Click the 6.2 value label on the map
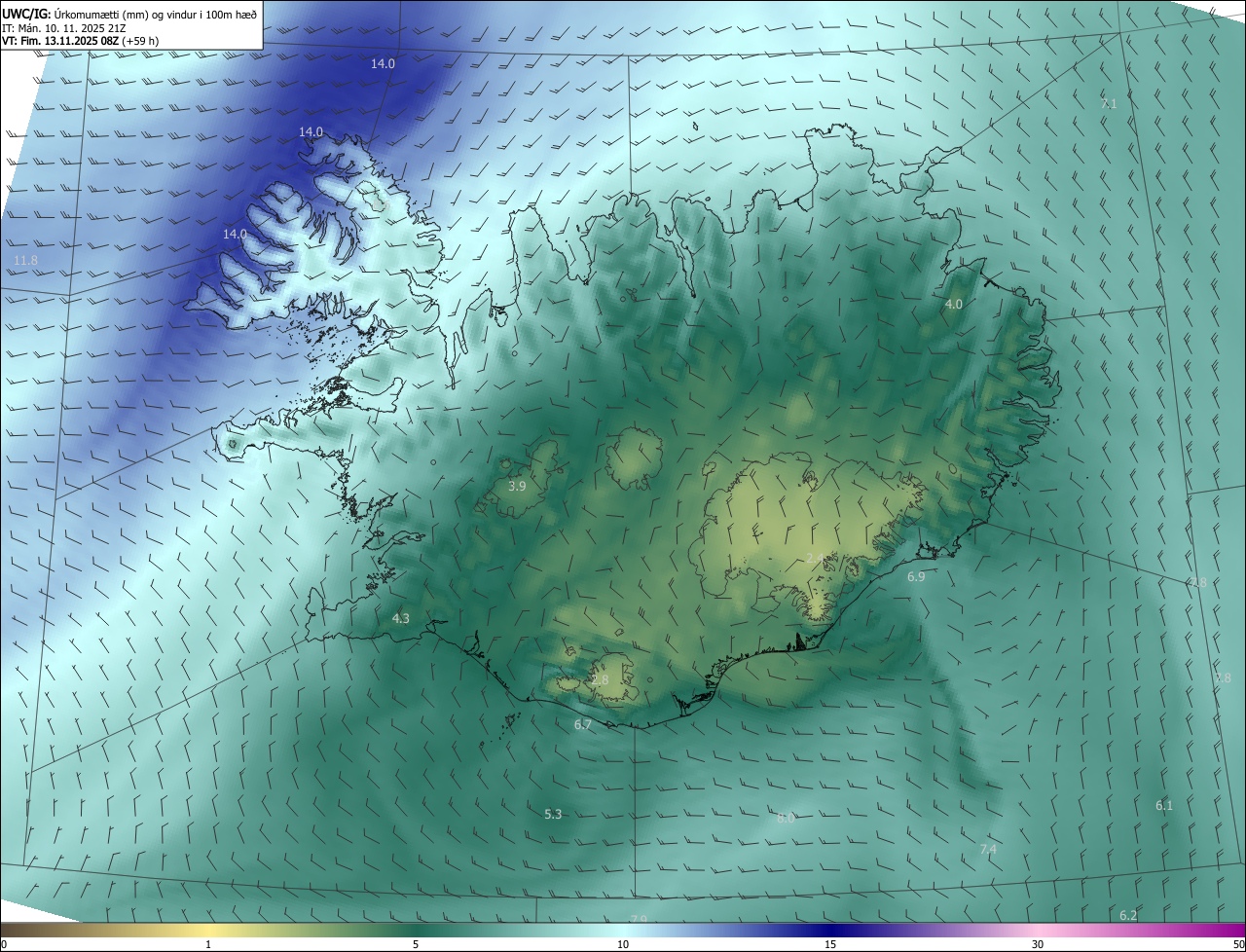The image size is (1246, 952). pyautogui.click(x=1128, y=915)
